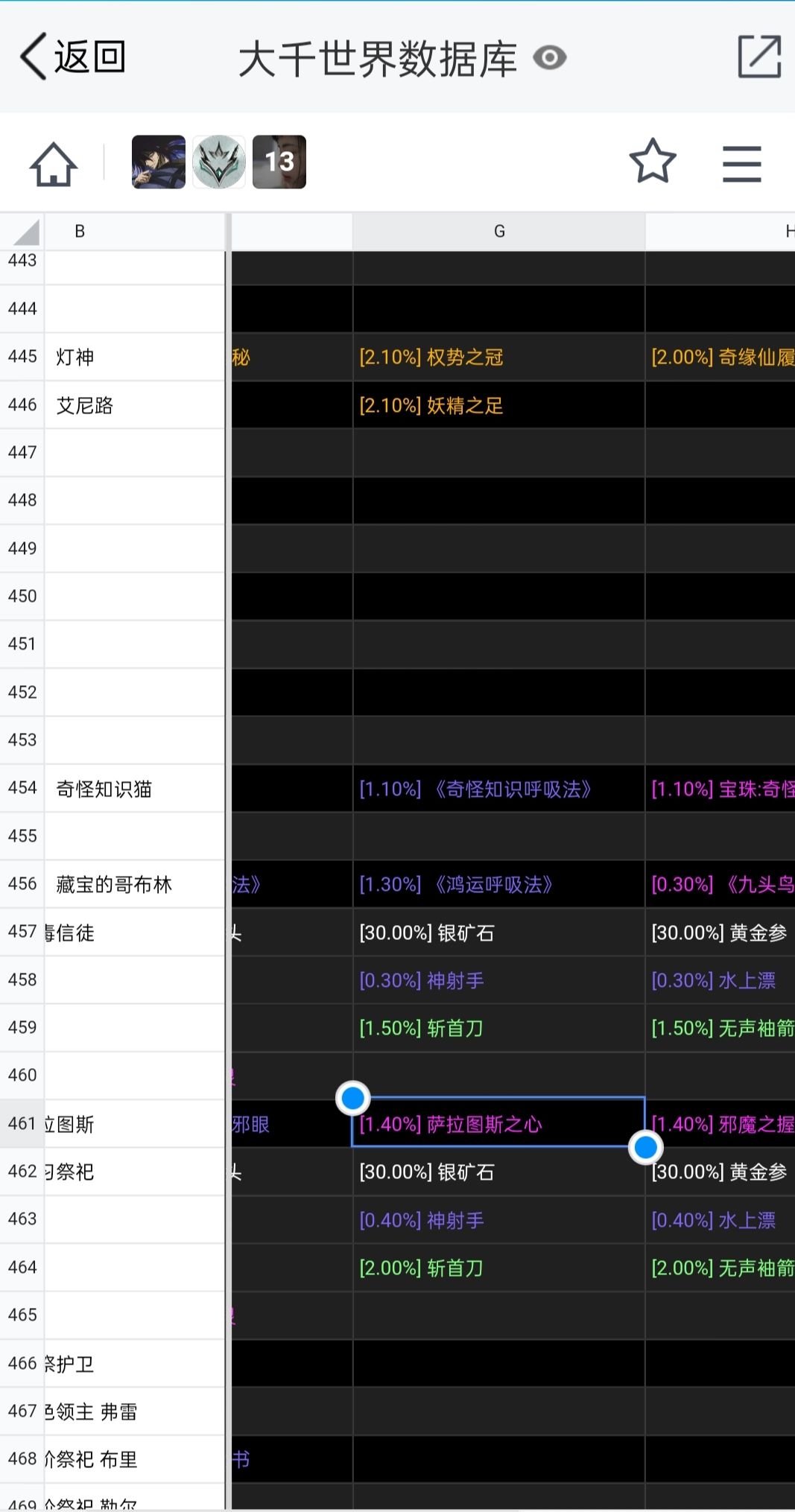This screenshot has height=1512, width=795.
Task: Select cell 领主 弗雷 in row 467
Action: (135, 1411)
